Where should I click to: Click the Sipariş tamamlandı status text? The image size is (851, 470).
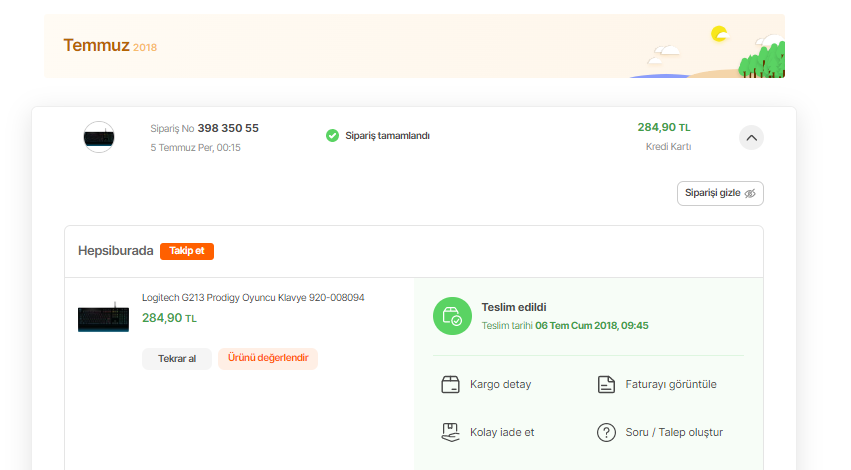click(388, 136)
